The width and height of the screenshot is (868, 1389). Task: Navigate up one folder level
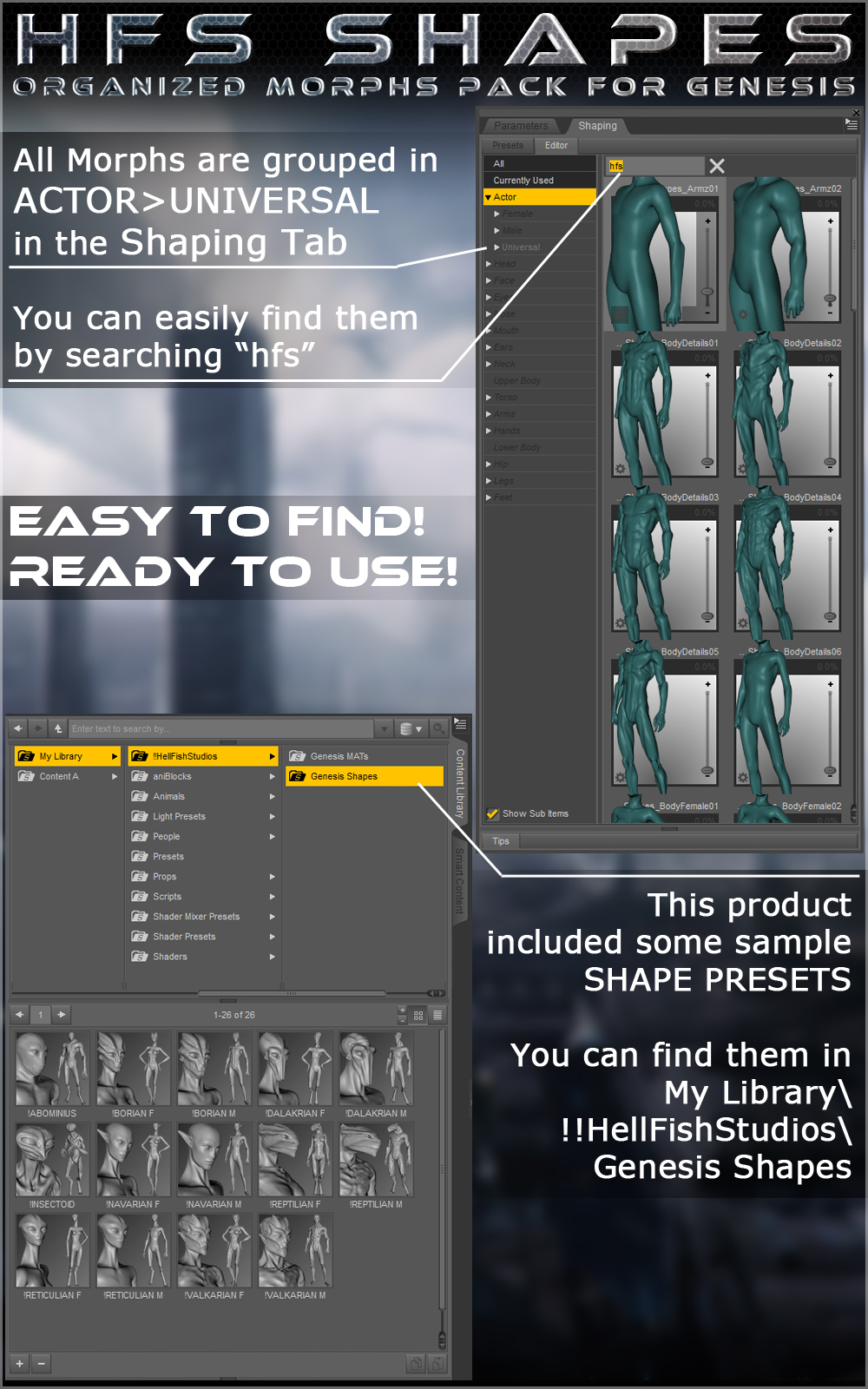click(x=58, y=728)
